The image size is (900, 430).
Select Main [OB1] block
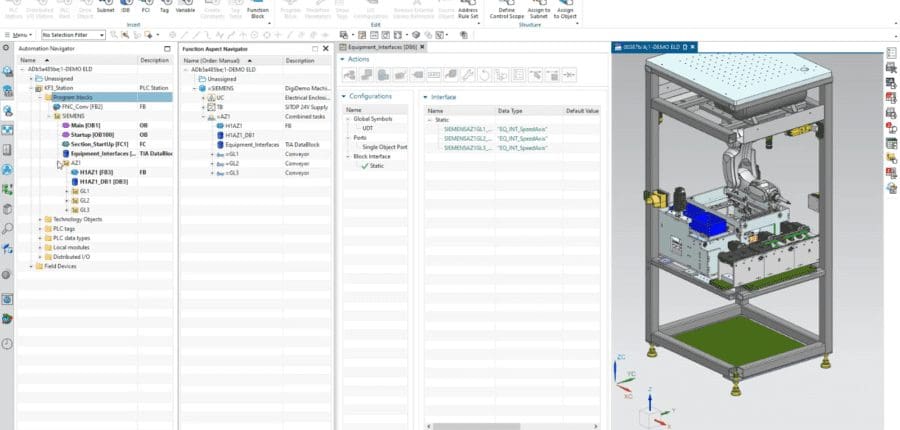click(86, 125)
